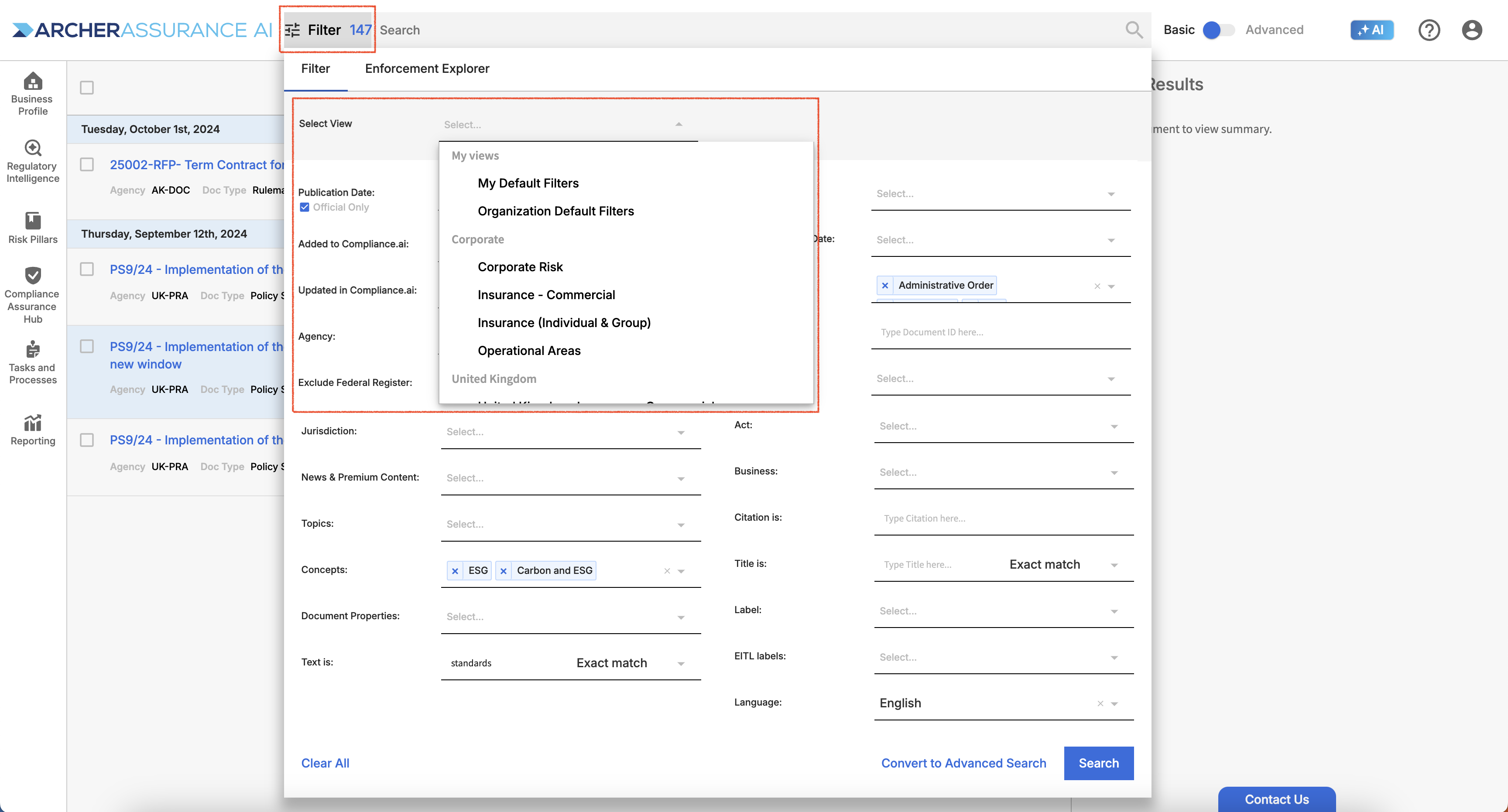Open the Topics dropdown
The width and height of the screenshot is (1508, 812).
[571, 525]
